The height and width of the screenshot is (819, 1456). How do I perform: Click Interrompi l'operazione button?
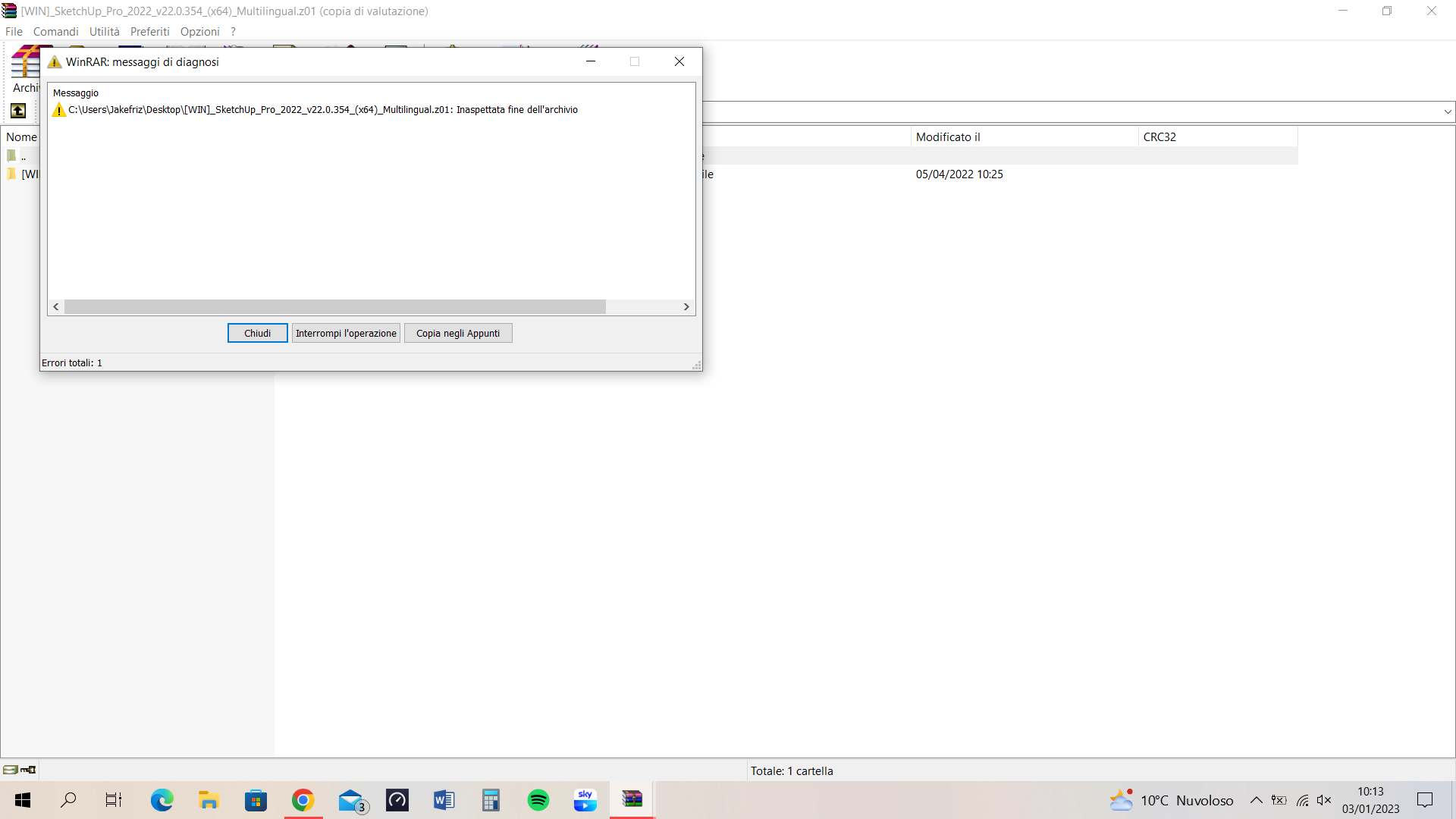click(x=346, y=333)
